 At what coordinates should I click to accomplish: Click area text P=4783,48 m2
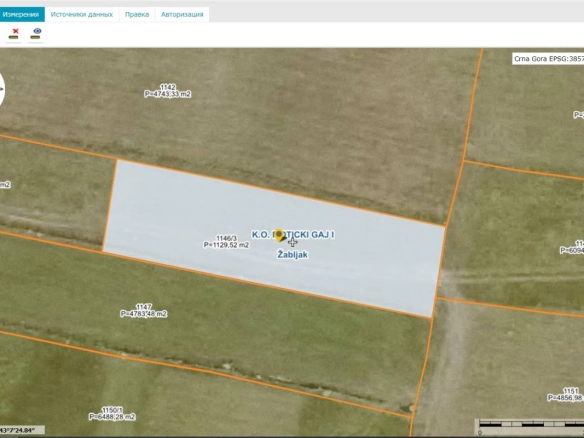coord(144,314)
